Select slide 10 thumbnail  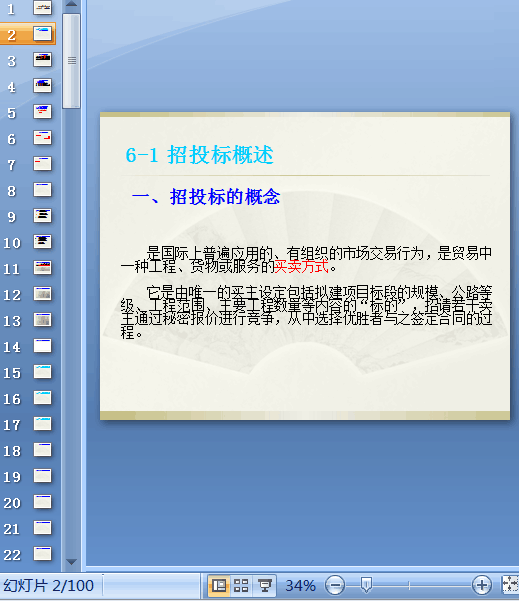pos(43,242)
